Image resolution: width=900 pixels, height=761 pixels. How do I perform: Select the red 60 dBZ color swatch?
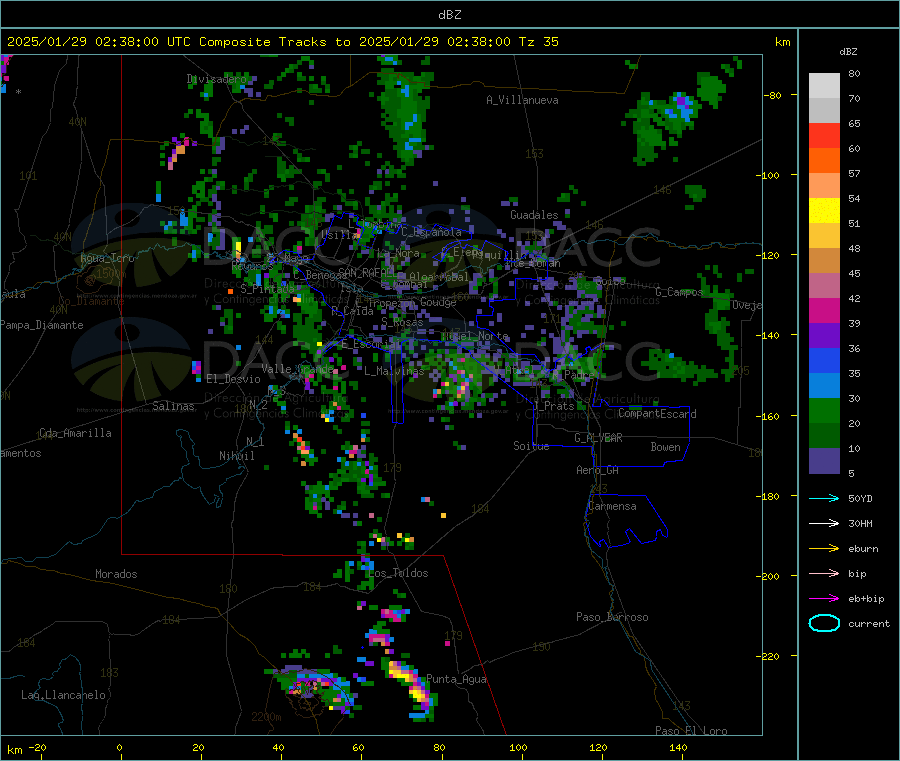(824, 135)
